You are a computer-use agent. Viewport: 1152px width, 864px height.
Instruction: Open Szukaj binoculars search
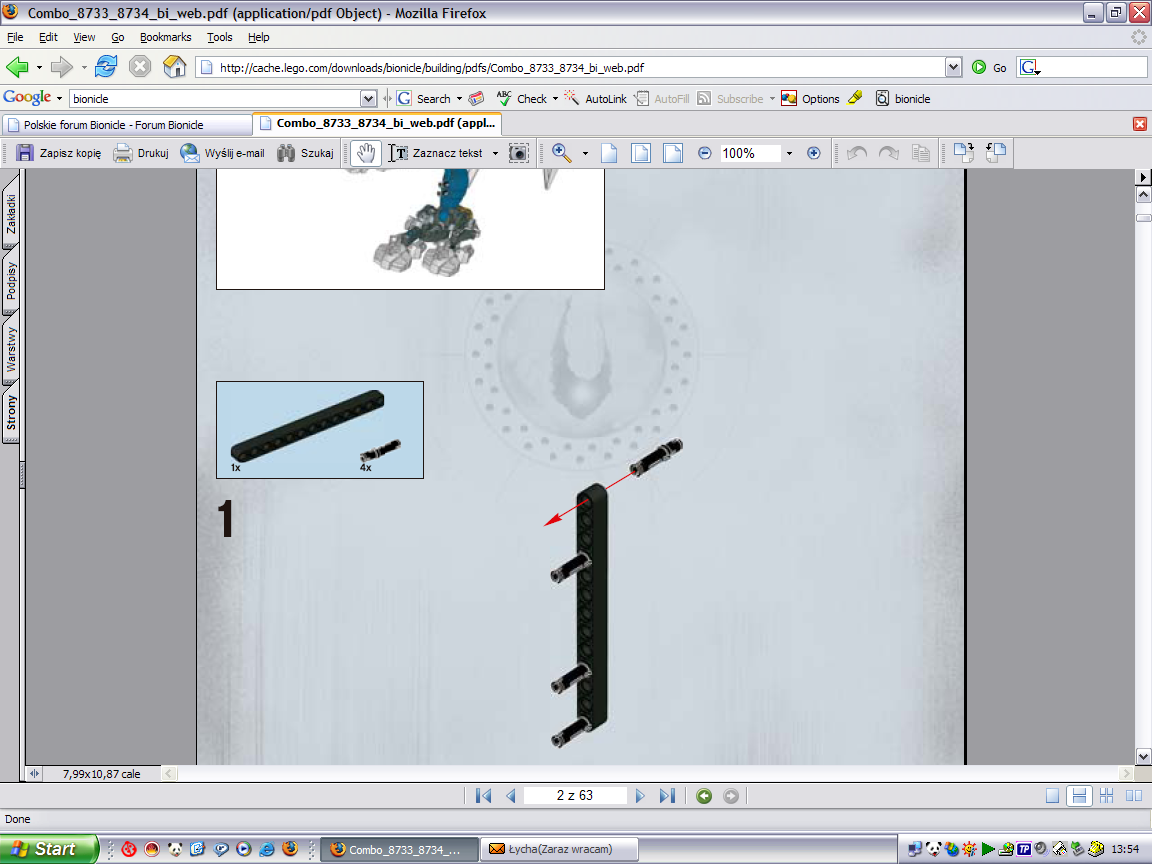(305, 153)
